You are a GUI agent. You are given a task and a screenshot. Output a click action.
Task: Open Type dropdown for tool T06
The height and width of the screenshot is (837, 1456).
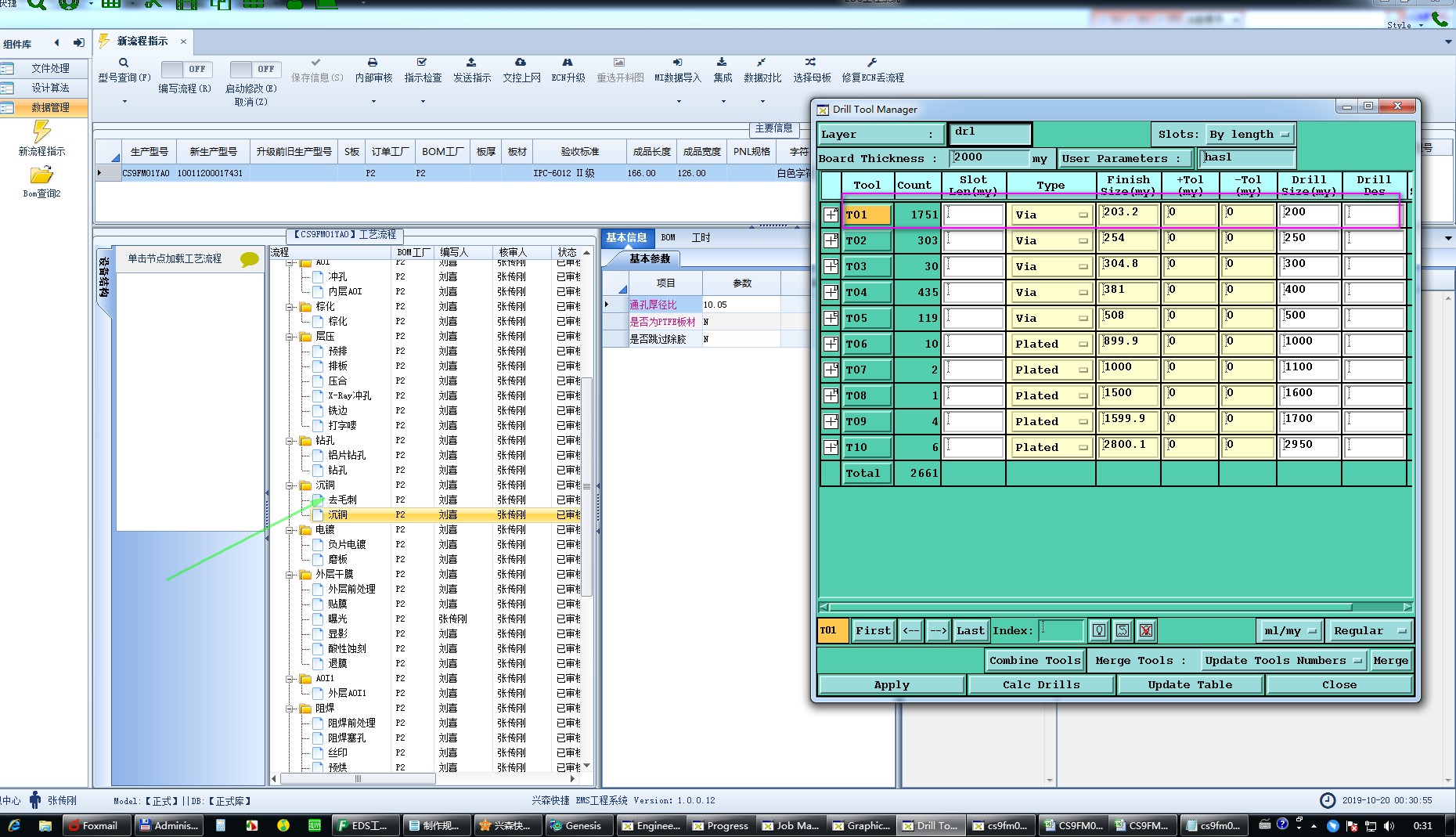[x=1051, y=344]
